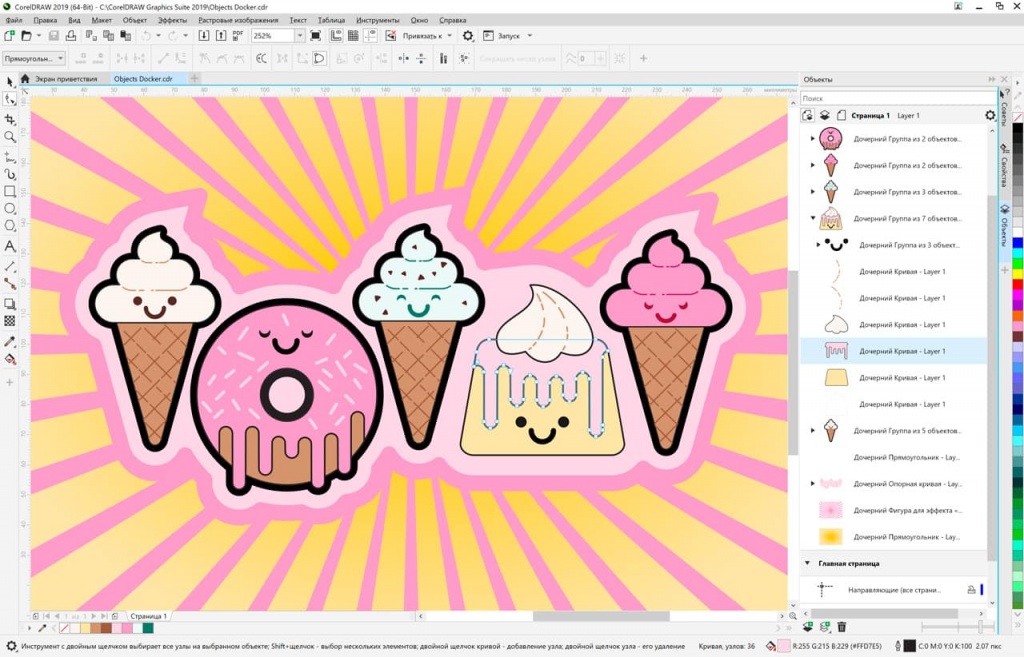Activate the Zoom magnifier tool

click(9, 136)
